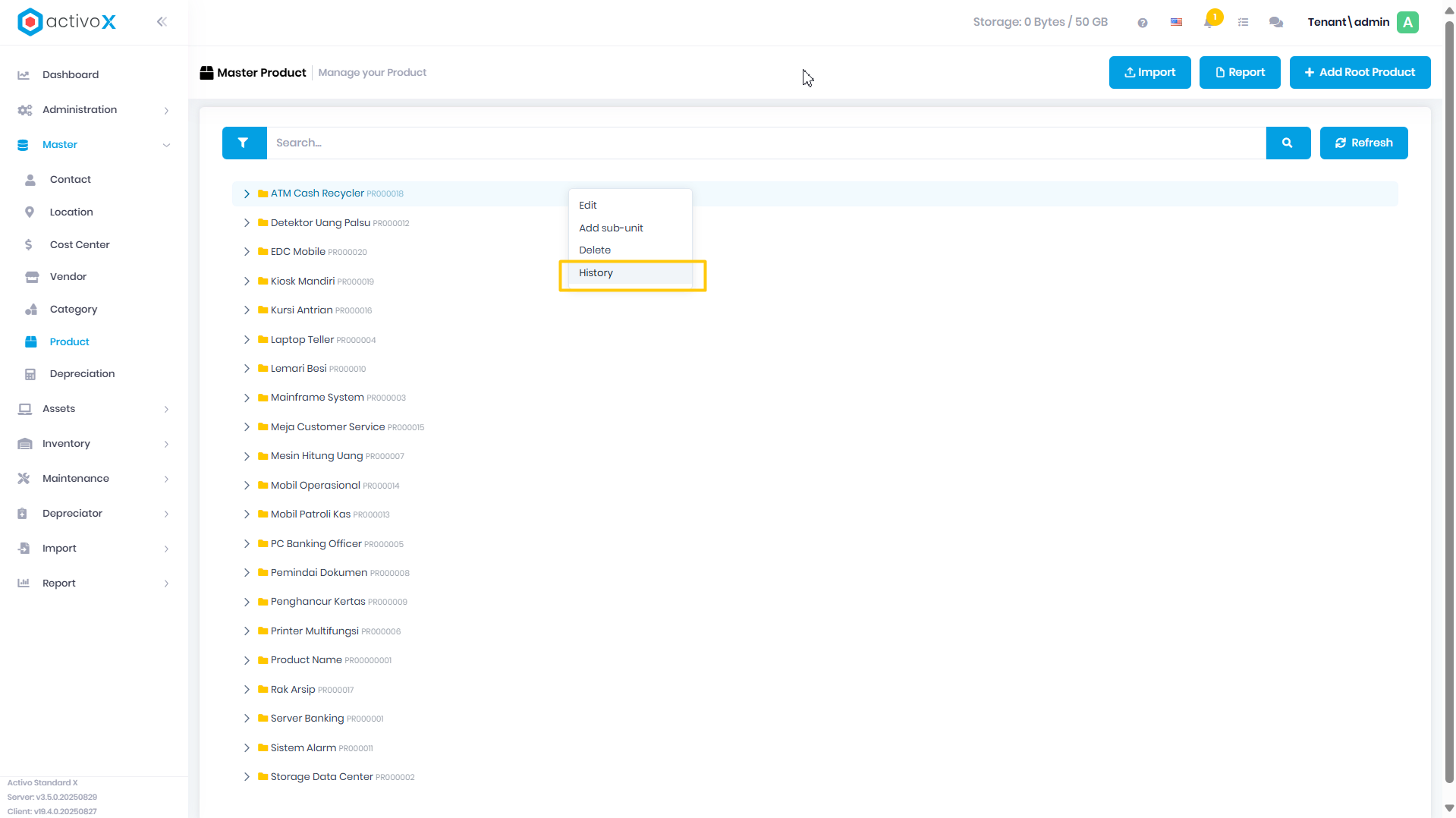Screen dimensions: 1456x818
Task: Collapse the sidebar with double-chevron icon
Action: tap(162, 22)
